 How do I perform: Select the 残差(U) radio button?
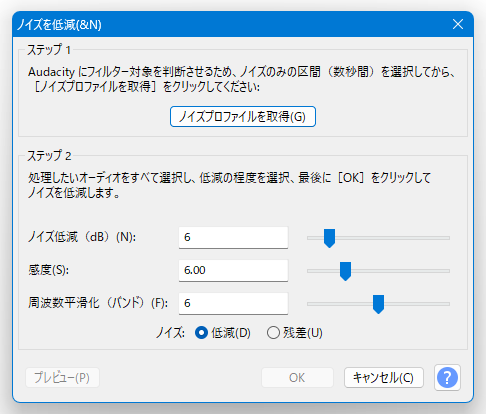point(295,333)
